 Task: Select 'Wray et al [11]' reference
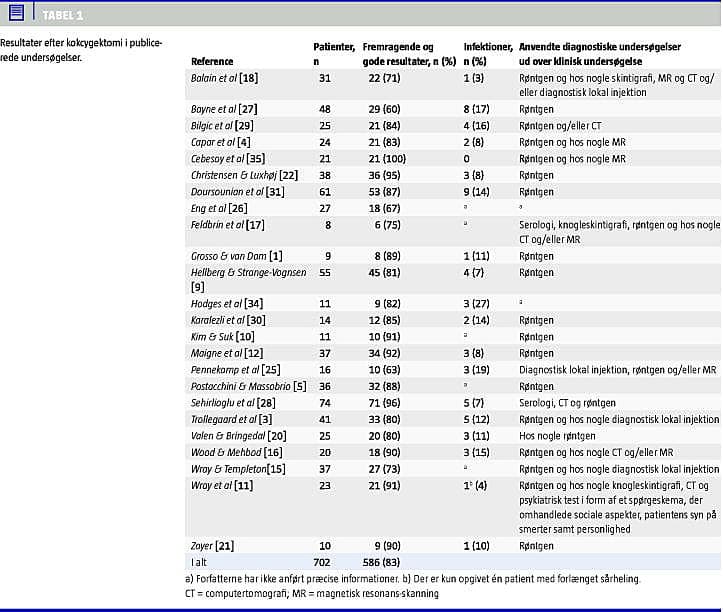[222, 486]
